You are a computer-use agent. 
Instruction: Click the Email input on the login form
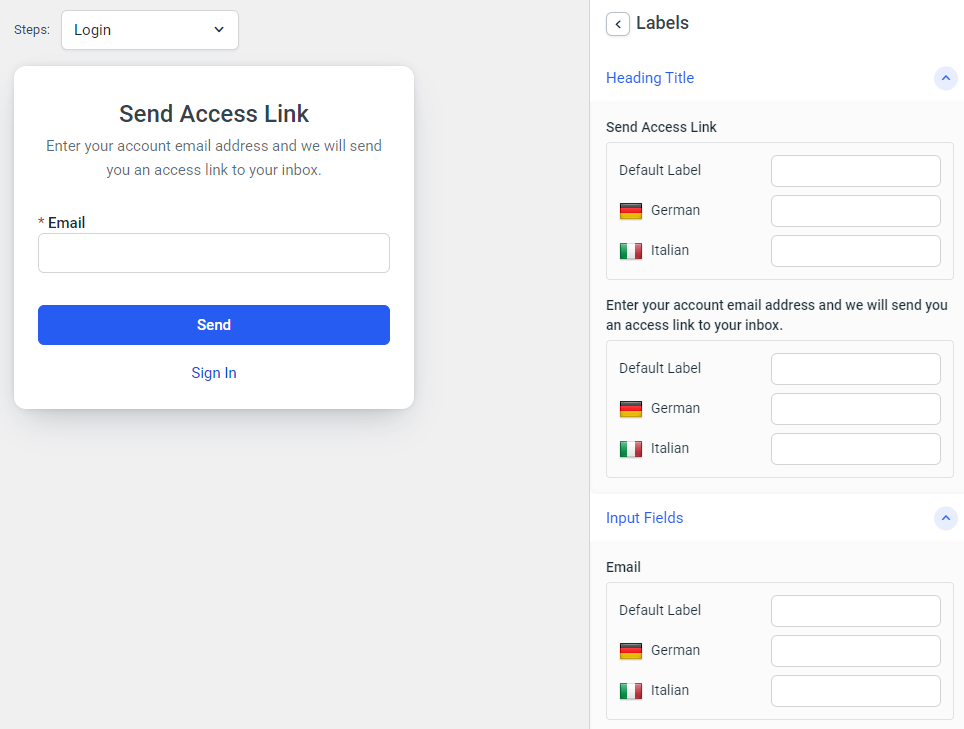point(213,253)
